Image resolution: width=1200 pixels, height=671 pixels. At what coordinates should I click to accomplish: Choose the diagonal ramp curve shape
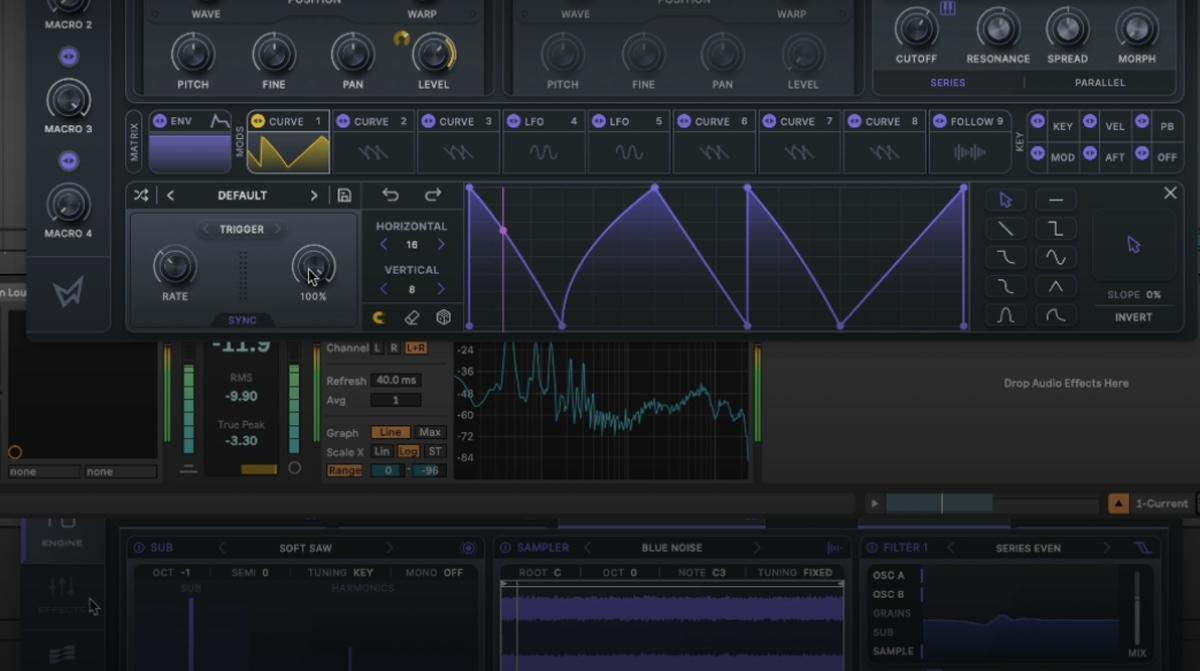(x=1005, y=229)
